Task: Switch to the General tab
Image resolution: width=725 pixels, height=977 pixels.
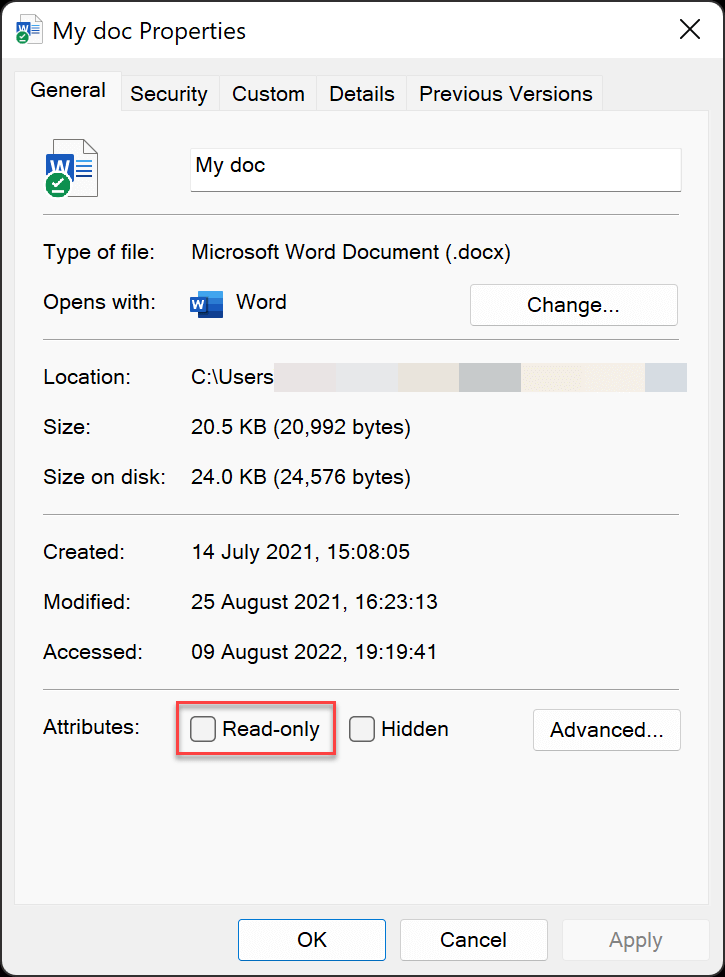Action: [x=68, y=91]
